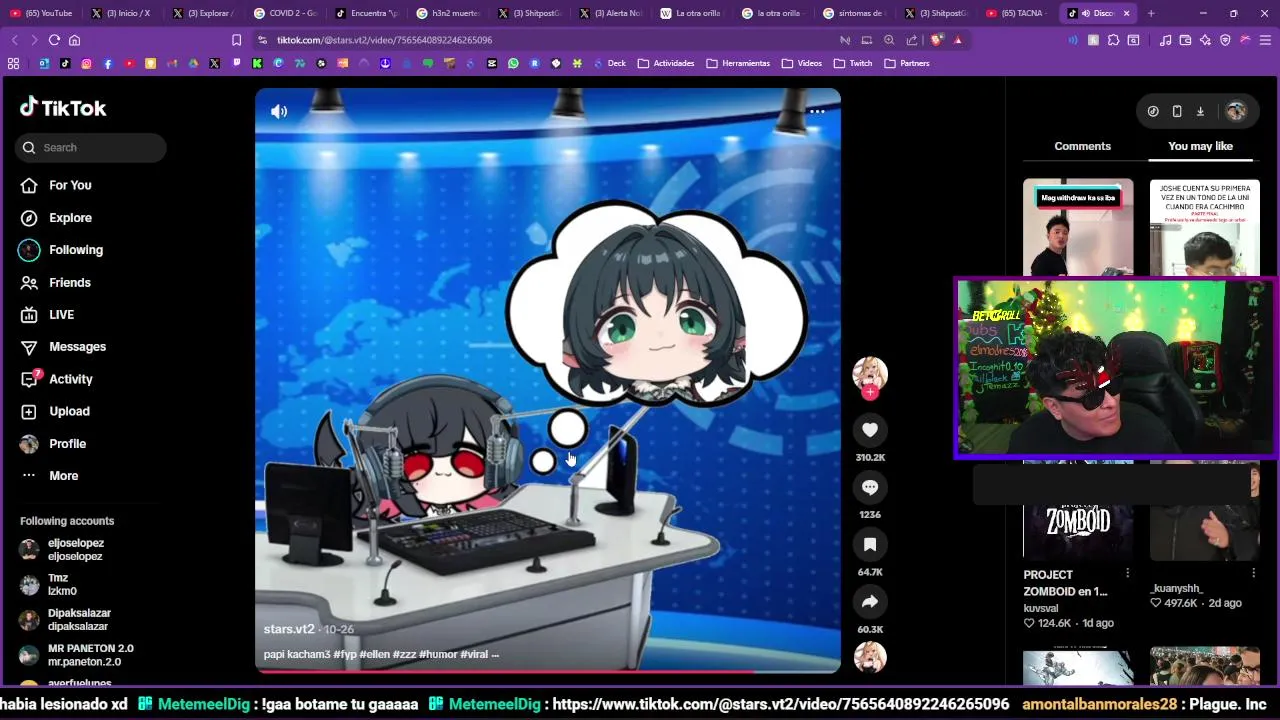Expand the video caption with more ellipsis
Viewport: 1280px width, 720px height.
[494, 654]
